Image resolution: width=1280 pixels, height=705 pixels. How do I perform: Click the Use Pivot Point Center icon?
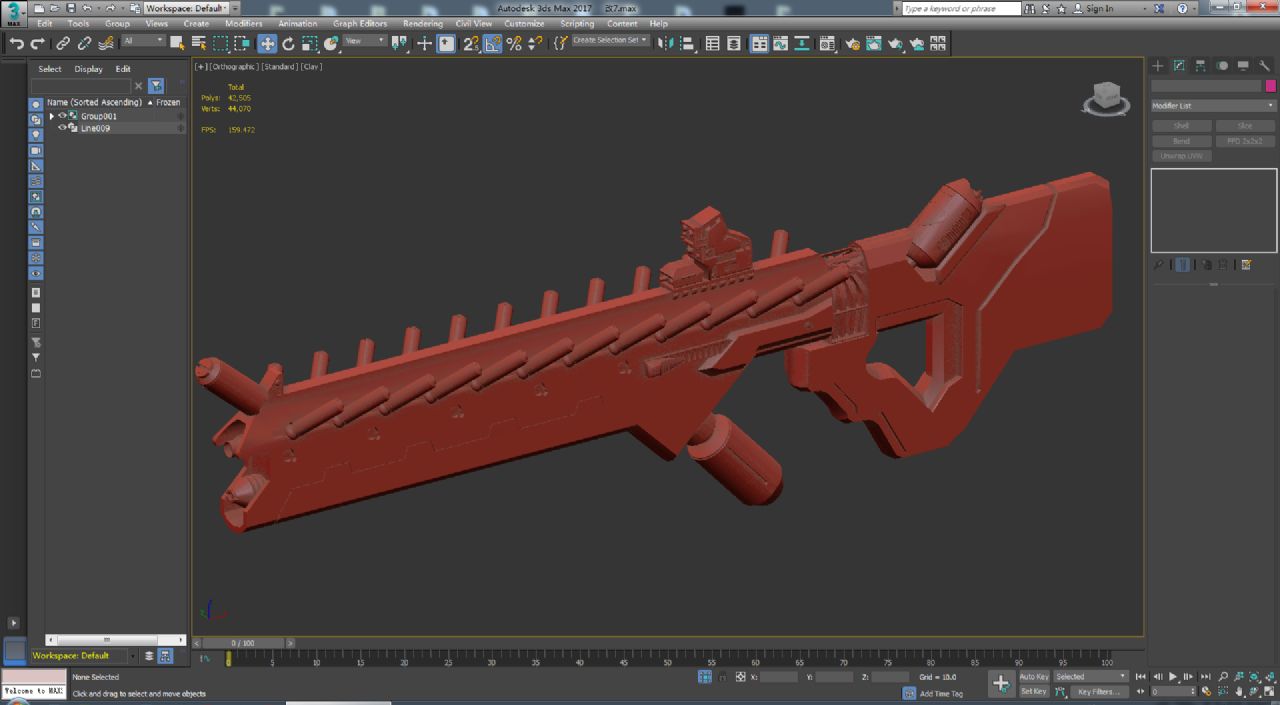pos(400,43)
